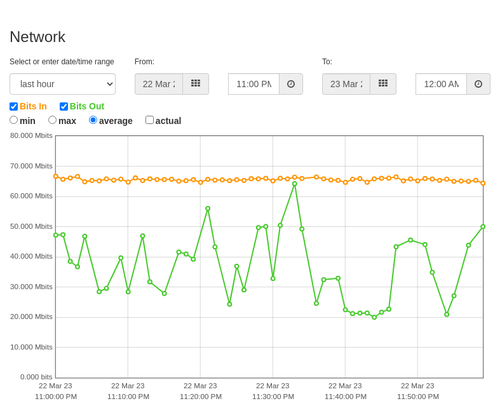
Task: Click the highest green Bits Out peak point
Action: coord(295,184)
